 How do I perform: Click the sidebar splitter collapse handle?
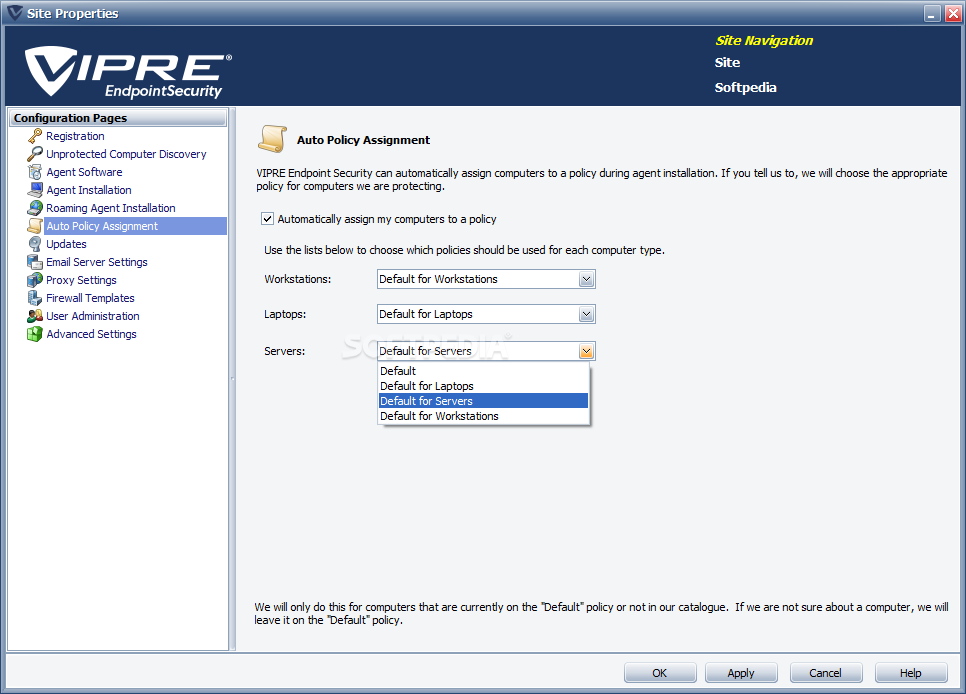tap(232, 378)
